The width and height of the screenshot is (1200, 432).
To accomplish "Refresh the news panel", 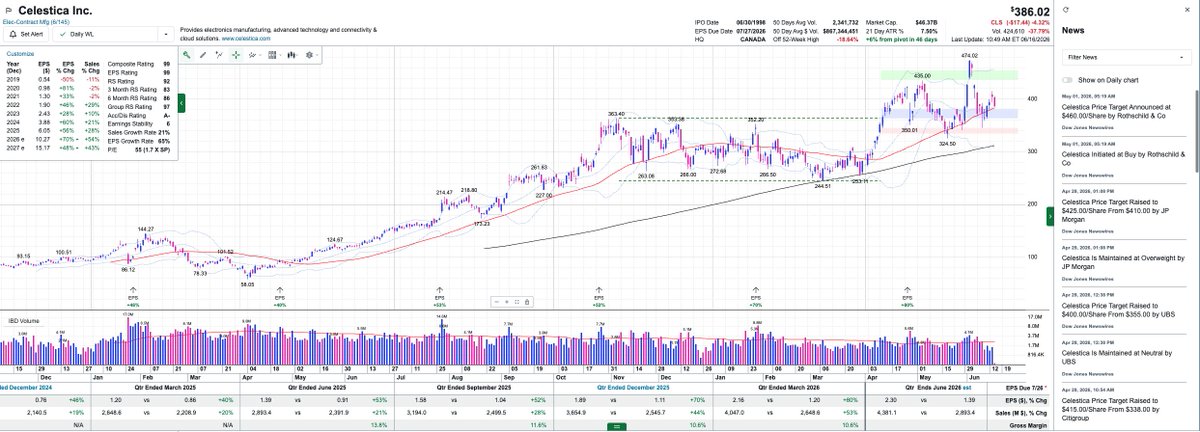I will 1066,8.
